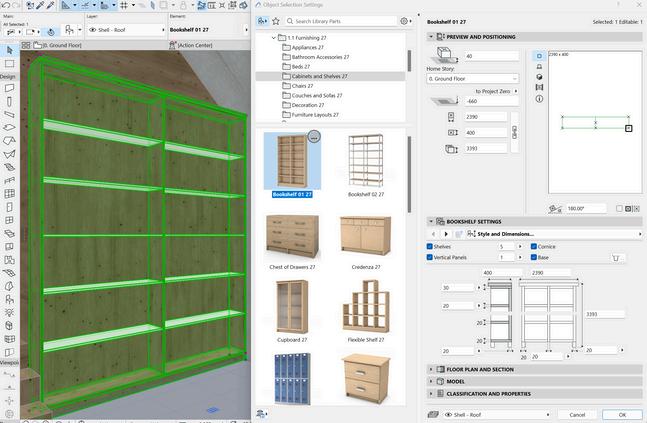The width and height of the screenshot is (647, 423).
Task: Click the undo arrow in the top toolbar
Action: point(8,6)
